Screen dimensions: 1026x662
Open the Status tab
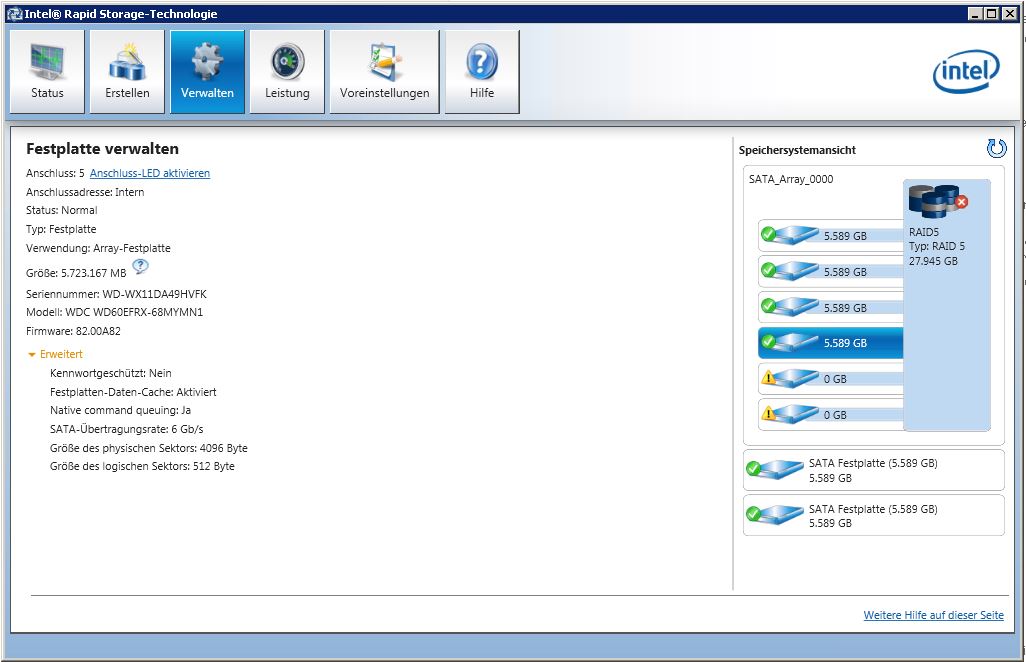47,72
